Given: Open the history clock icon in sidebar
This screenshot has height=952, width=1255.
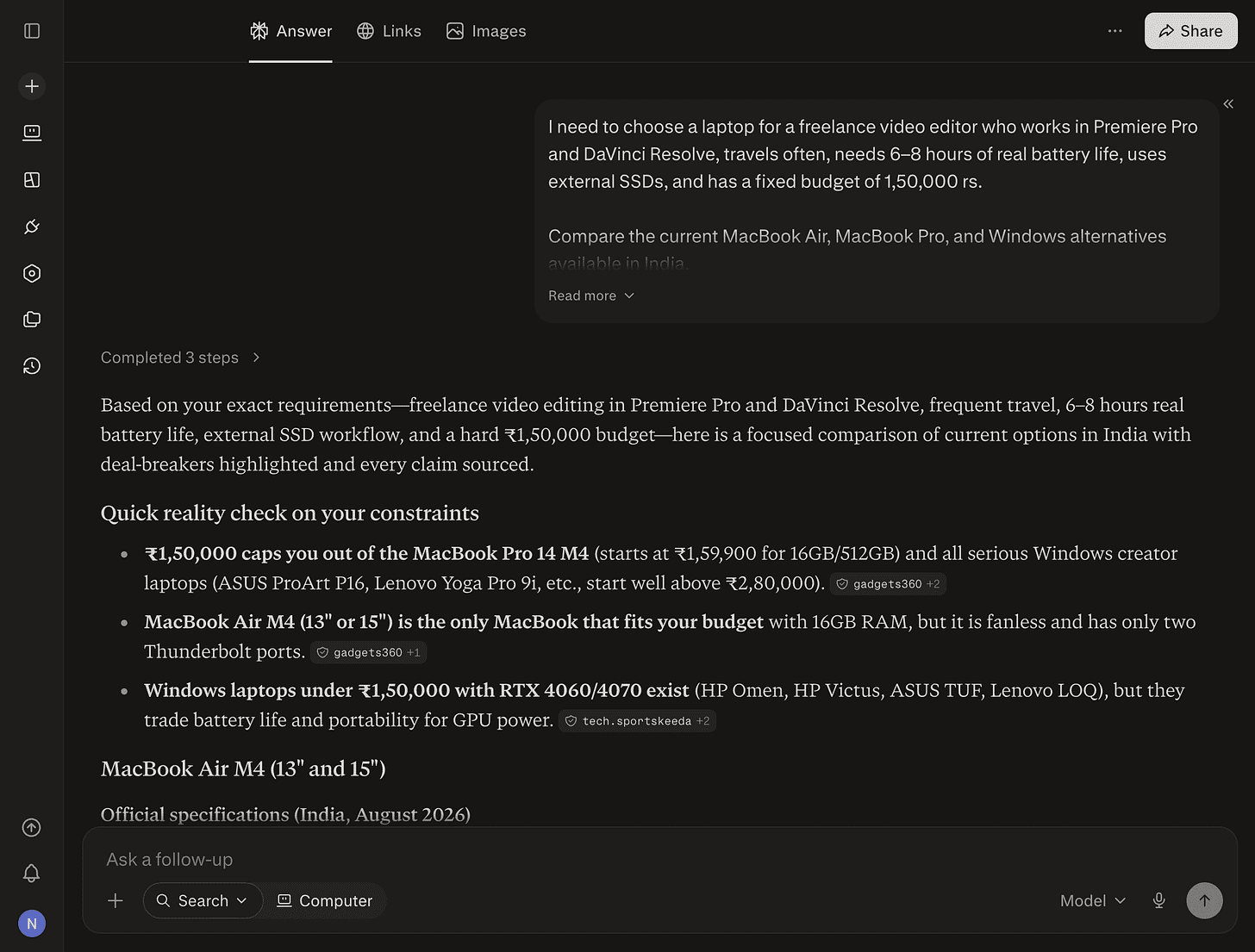Looking at the screenshot, I should click(32, 366).
